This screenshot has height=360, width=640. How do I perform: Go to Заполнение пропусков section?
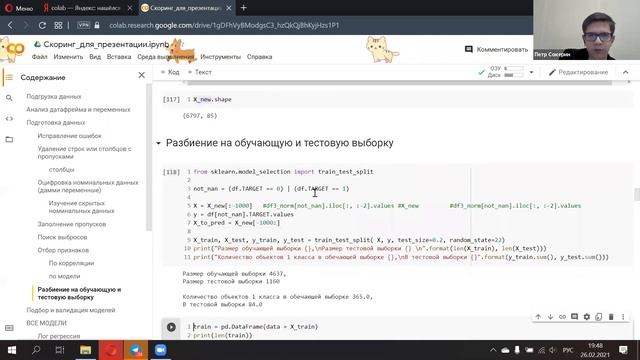point(72,224)
